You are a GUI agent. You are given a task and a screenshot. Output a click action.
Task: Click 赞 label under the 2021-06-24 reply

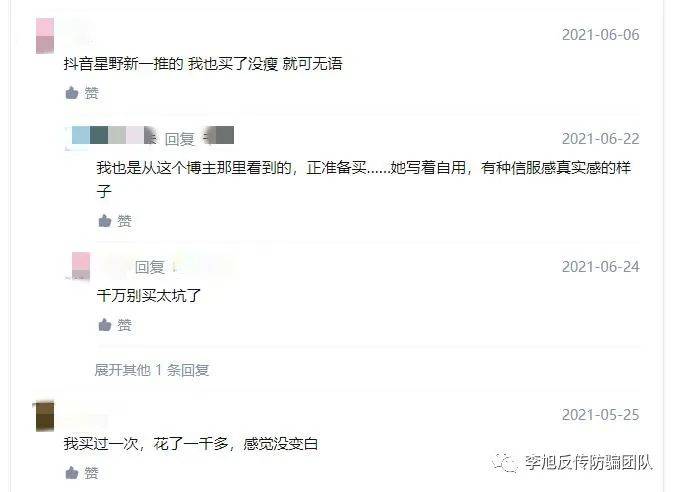125,325
